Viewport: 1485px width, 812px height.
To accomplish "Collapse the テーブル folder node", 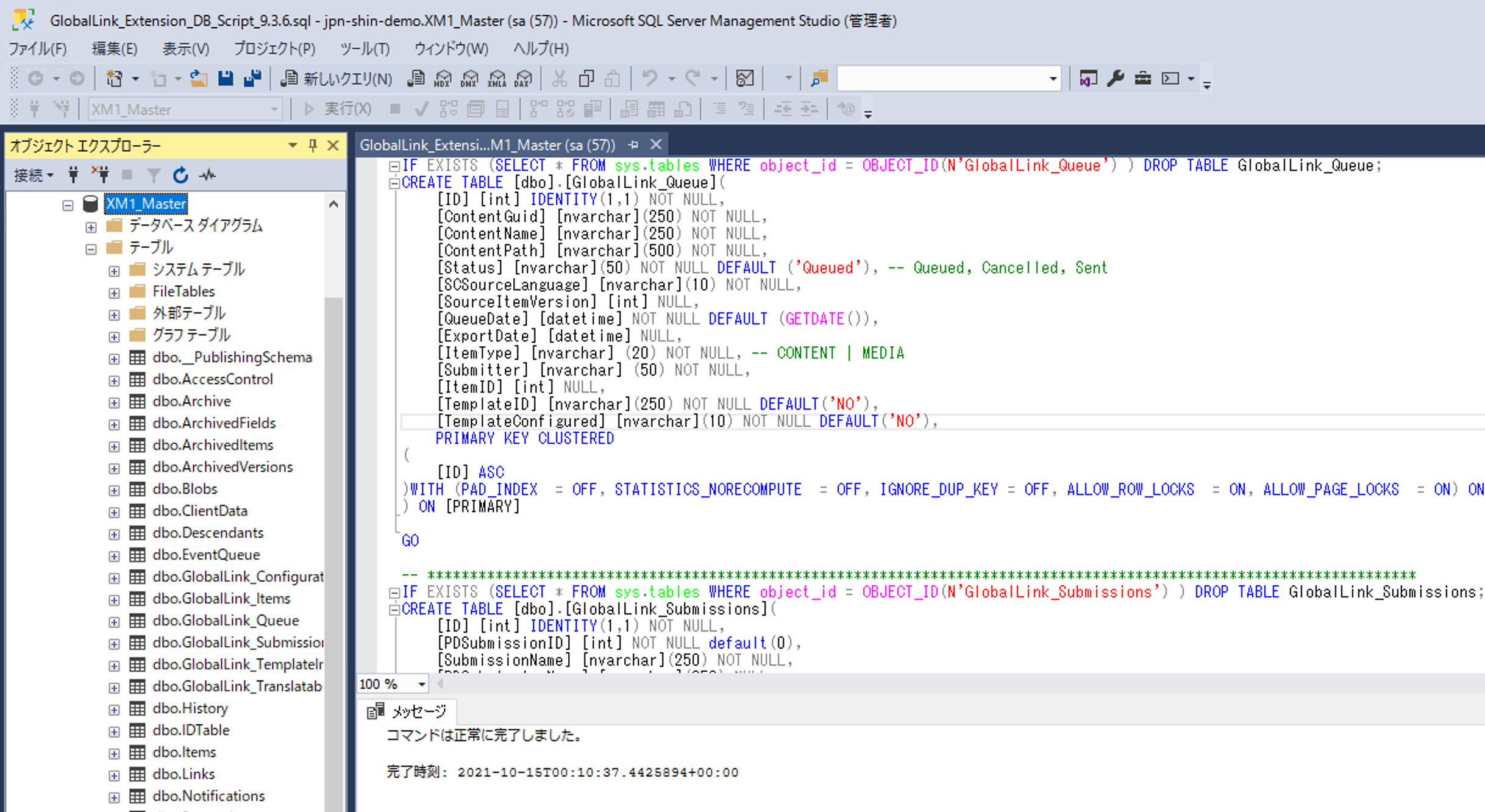I will coord(91,249).
